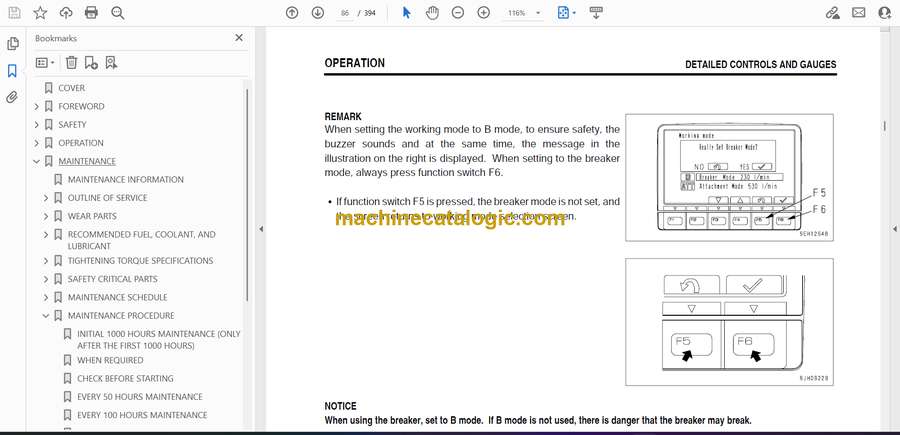The image size is (900, 435).
Task: Open EVERY 100 HOURS MAINTENANCE bookmark
Action: (x=142, y=415)
